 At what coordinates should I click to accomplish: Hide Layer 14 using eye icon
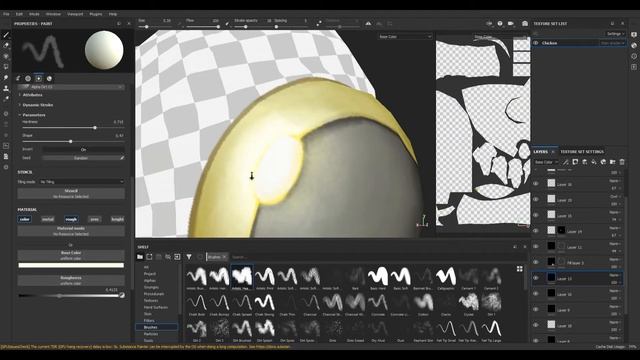click(536, 231)
